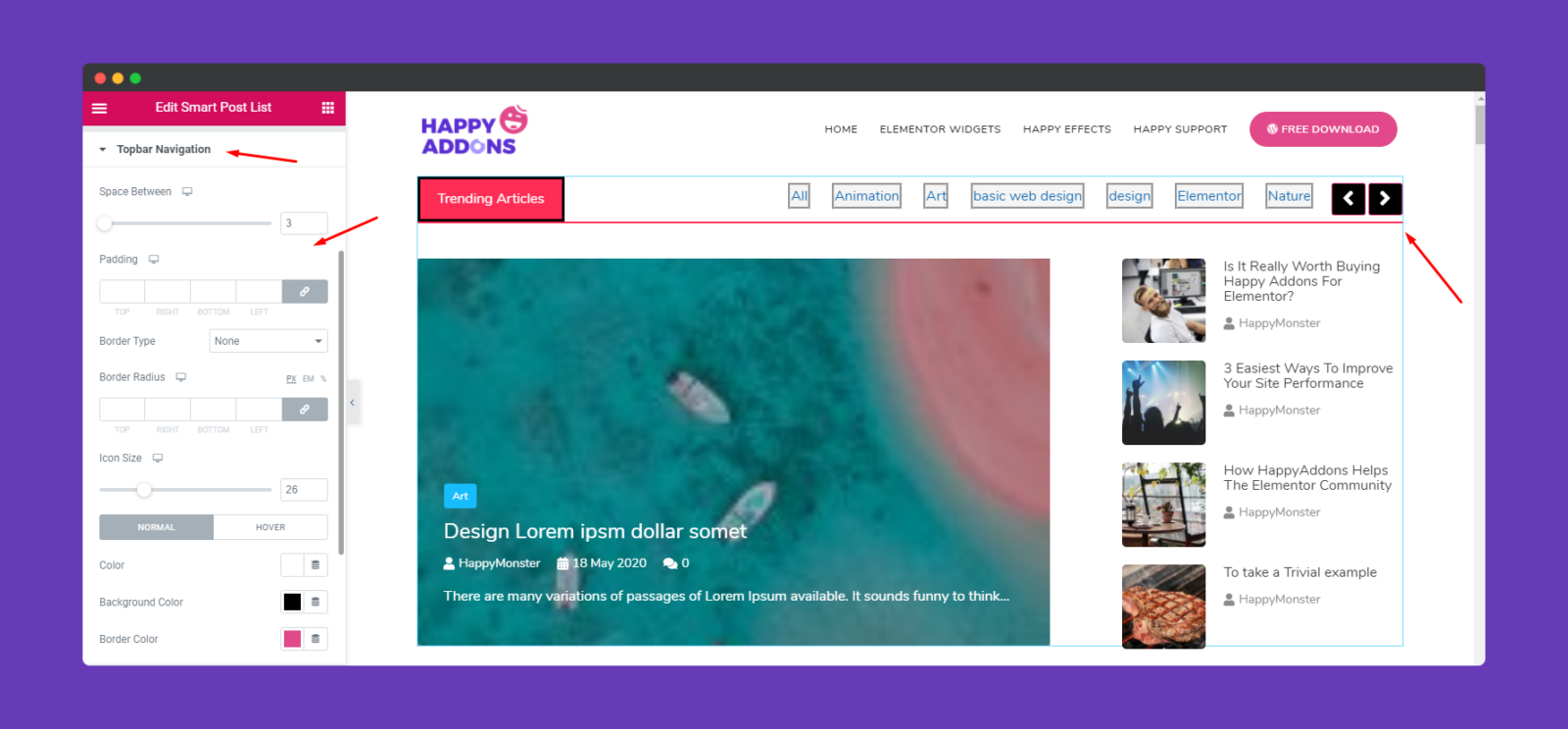Switch to the Hover state tab

(x=270, y=527)
